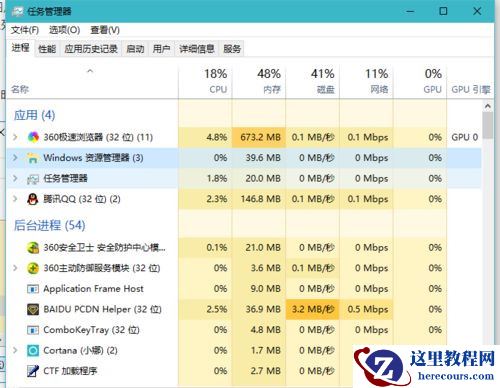Click the 4.8% CPU value

[x=217, y=137]
